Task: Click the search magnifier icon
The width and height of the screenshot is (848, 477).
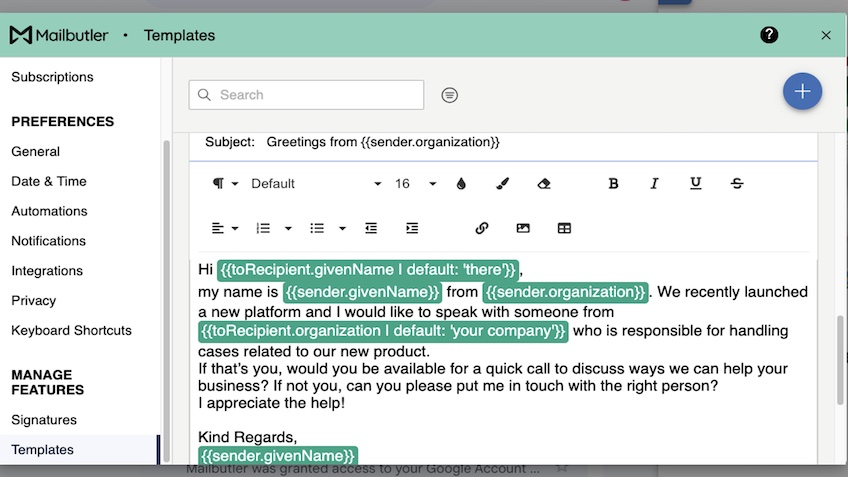Action: point(204,95)
